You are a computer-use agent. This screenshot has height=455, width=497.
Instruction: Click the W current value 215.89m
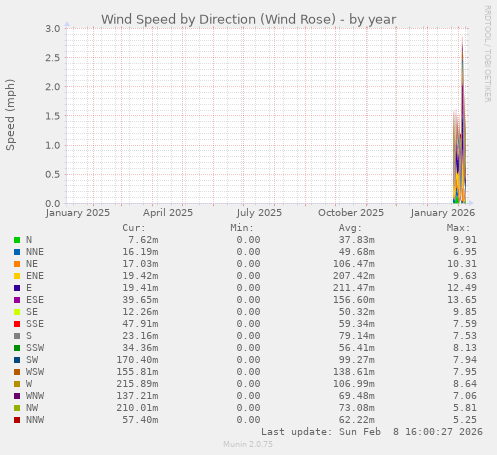click(x=137, y=384)
